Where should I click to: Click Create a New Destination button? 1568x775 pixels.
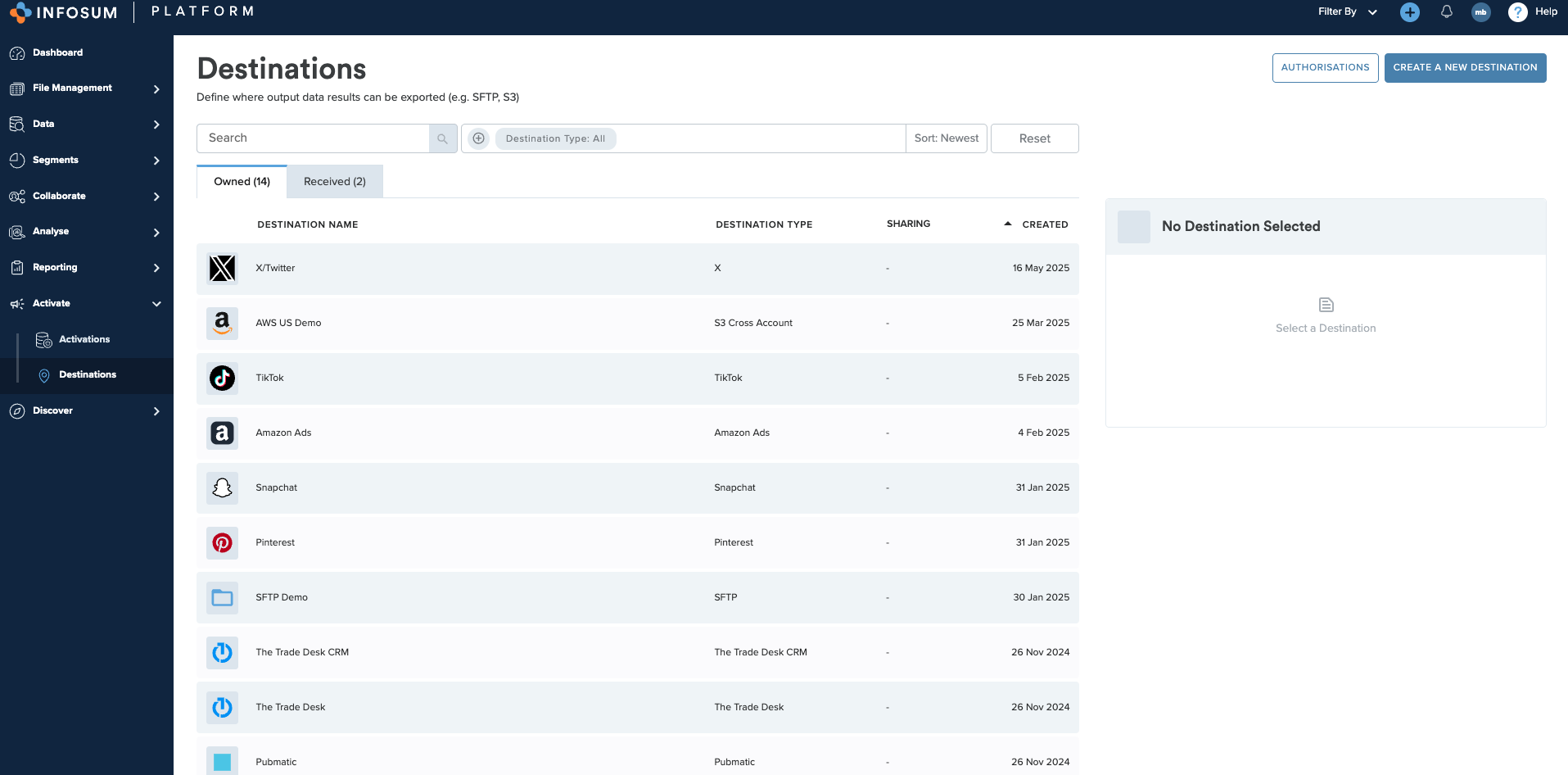[1465, 68]
